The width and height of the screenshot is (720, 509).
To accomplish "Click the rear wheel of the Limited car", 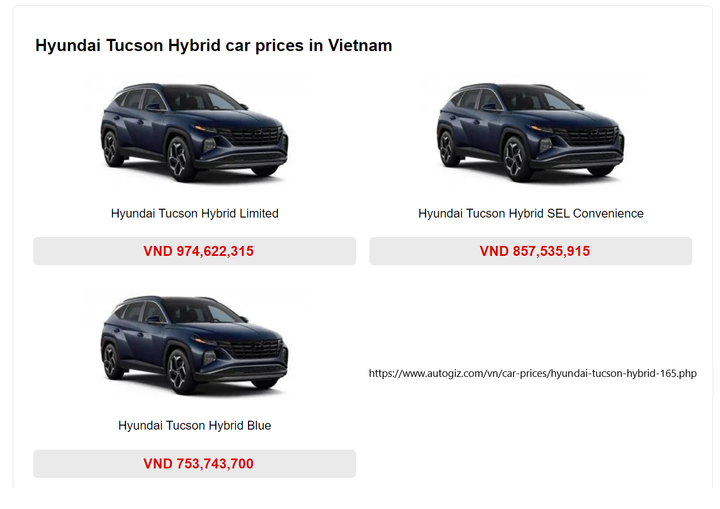I will coord(112,148).
